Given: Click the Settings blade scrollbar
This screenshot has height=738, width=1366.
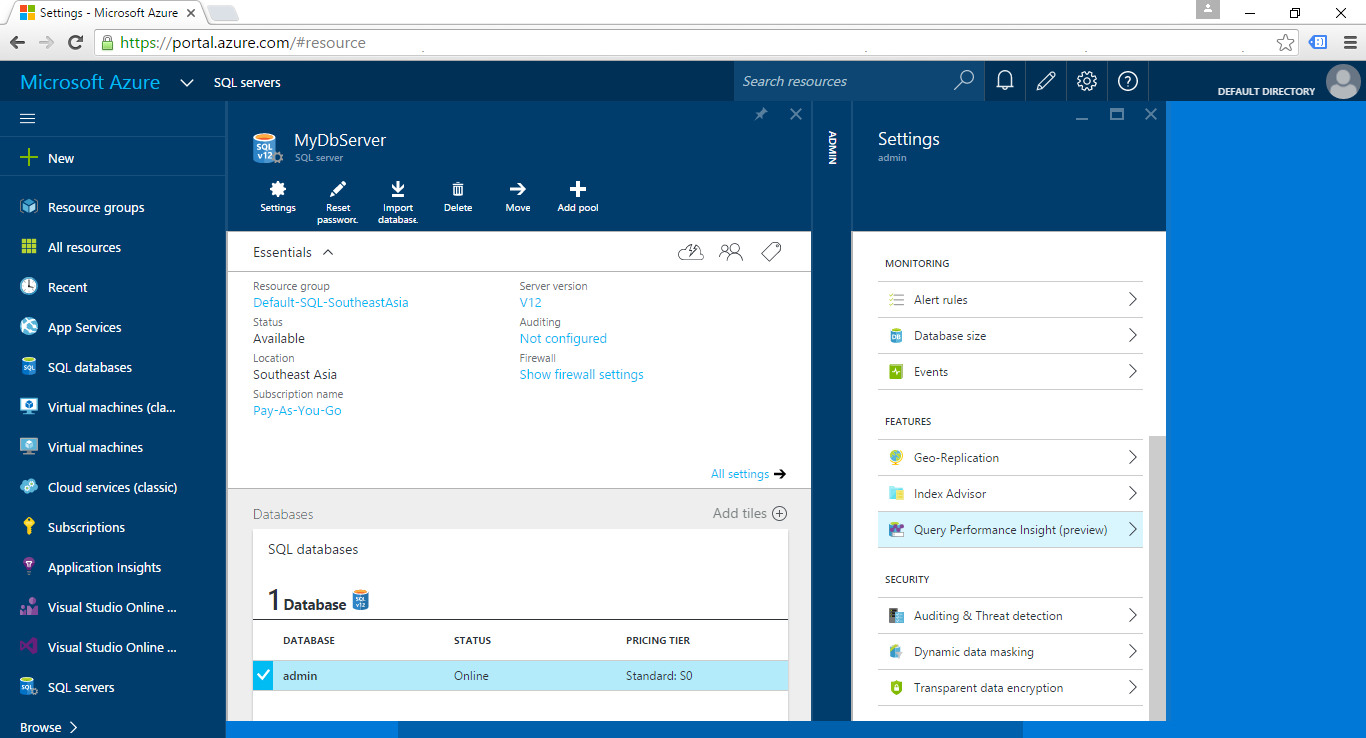Looking at the screenshot, I should [1157, 577].
